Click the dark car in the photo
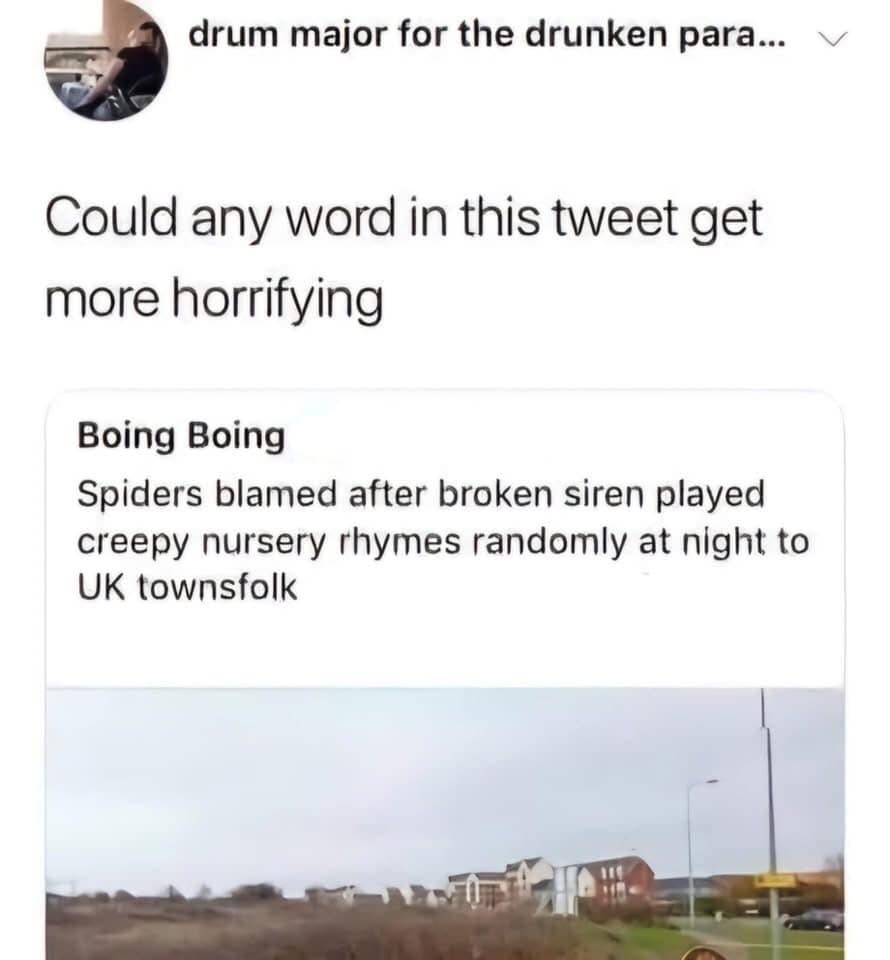 pos(813,920)
